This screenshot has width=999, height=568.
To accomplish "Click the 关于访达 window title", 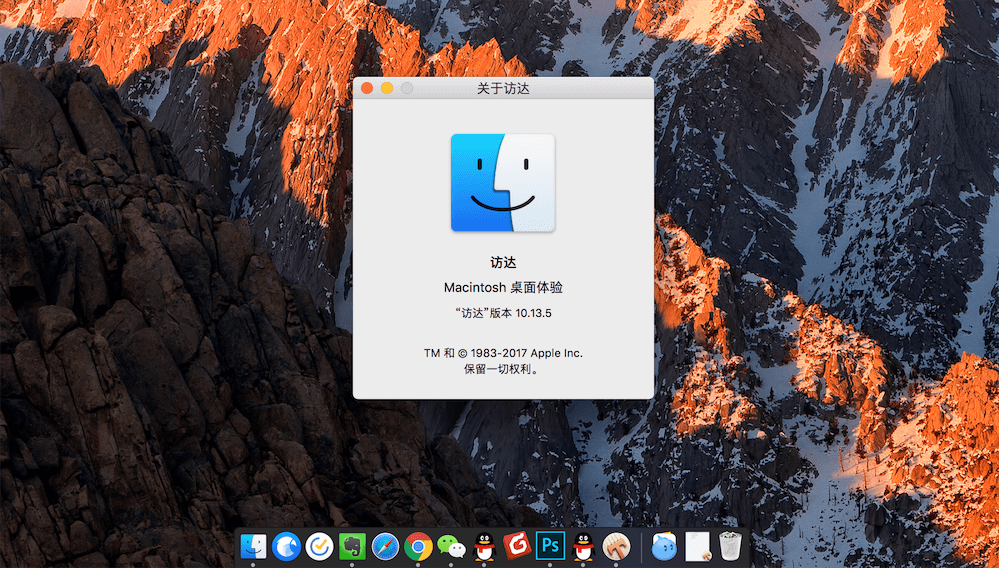I will click(503, 89).
